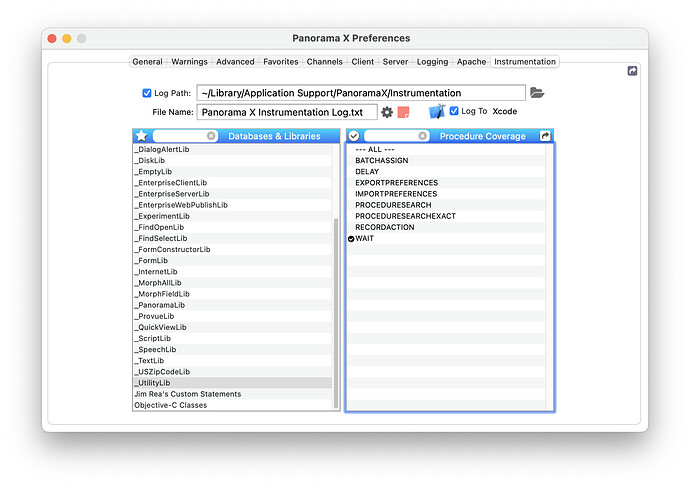The height and width of the screenshot is (487, 690).
Task: Select _FindSelectLib library
Action: (232, 238)
